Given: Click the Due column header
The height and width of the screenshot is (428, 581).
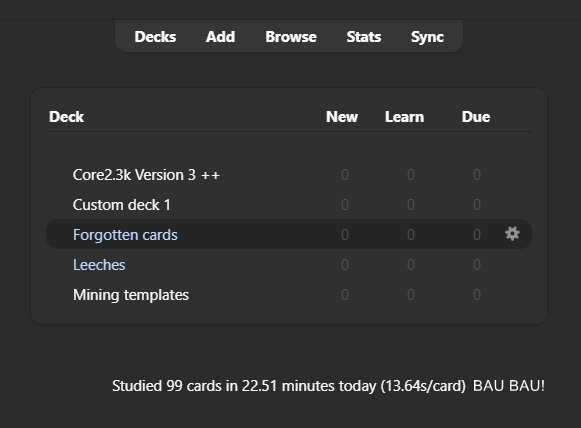Looking at the screenshot, I should (476, 117).
